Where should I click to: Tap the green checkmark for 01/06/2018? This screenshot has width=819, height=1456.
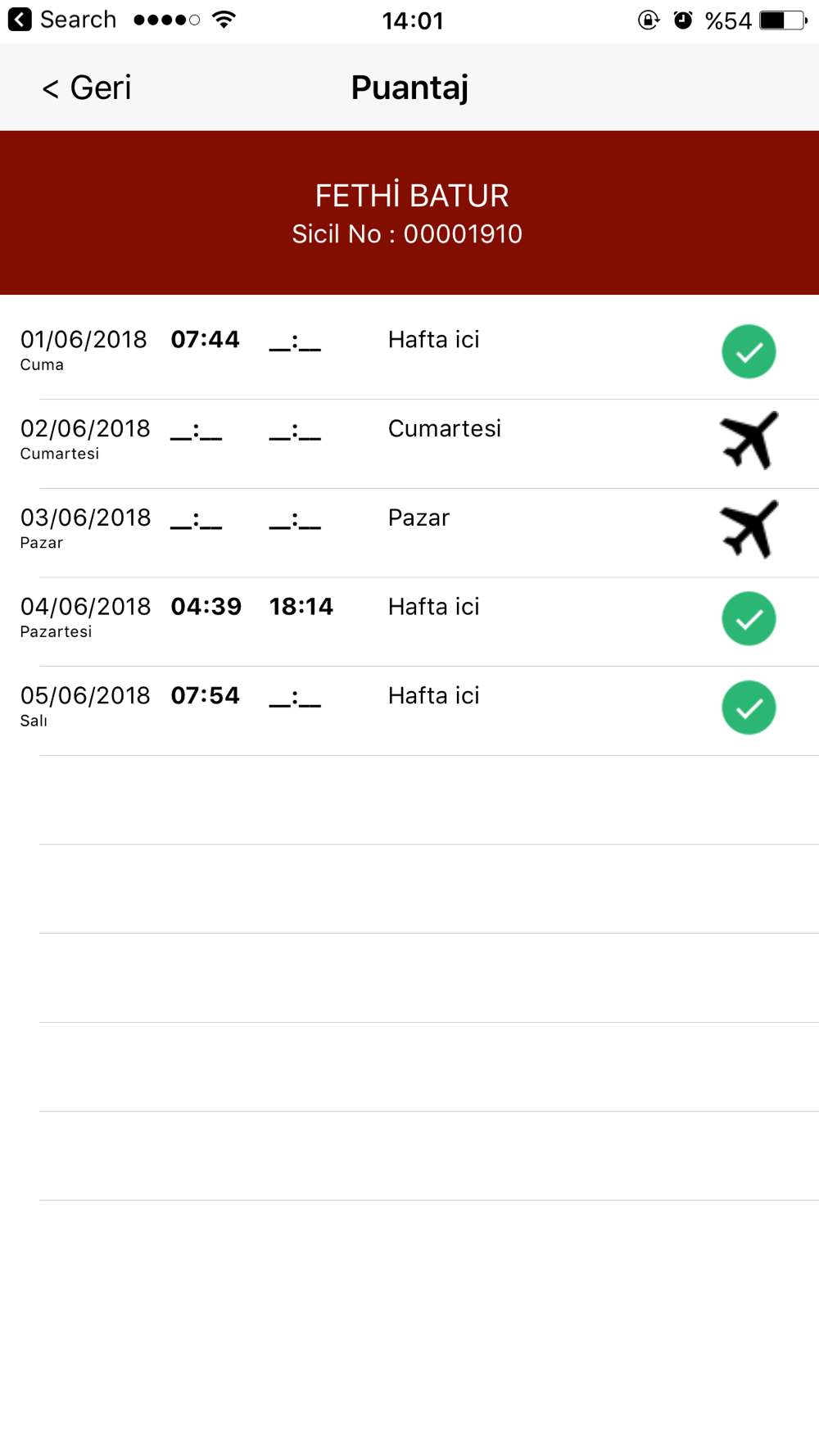point(749,351)
